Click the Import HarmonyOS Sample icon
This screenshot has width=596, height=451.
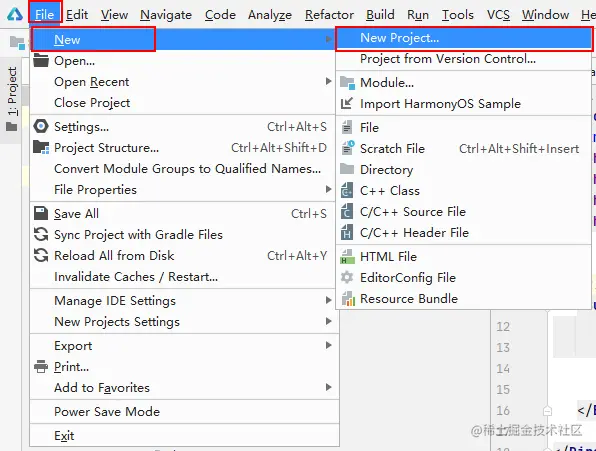[x=347, y=103]
